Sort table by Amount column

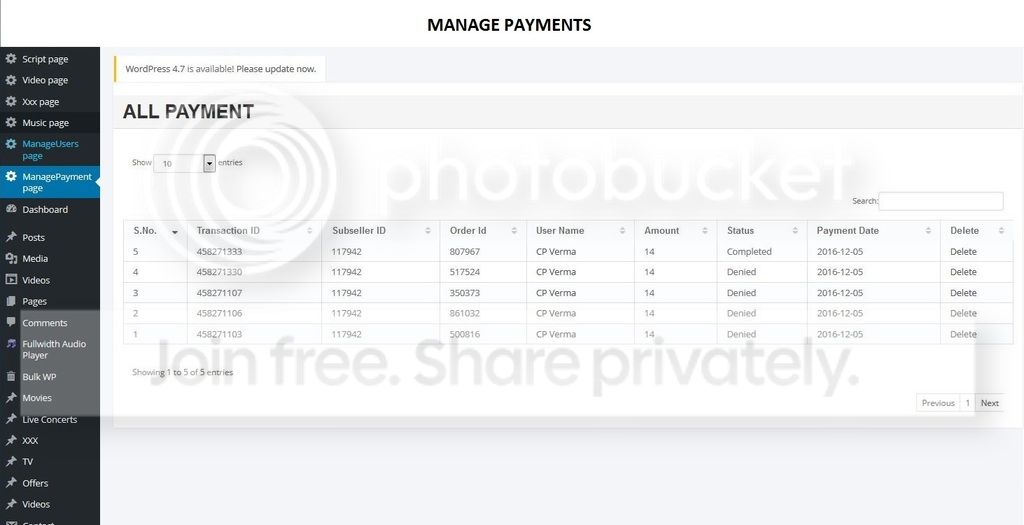[676, 231]
